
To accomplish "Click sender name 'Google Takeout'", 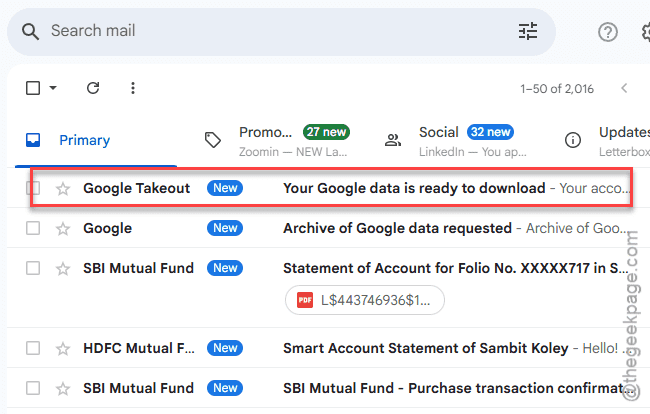I will click(x=136, y=188).
